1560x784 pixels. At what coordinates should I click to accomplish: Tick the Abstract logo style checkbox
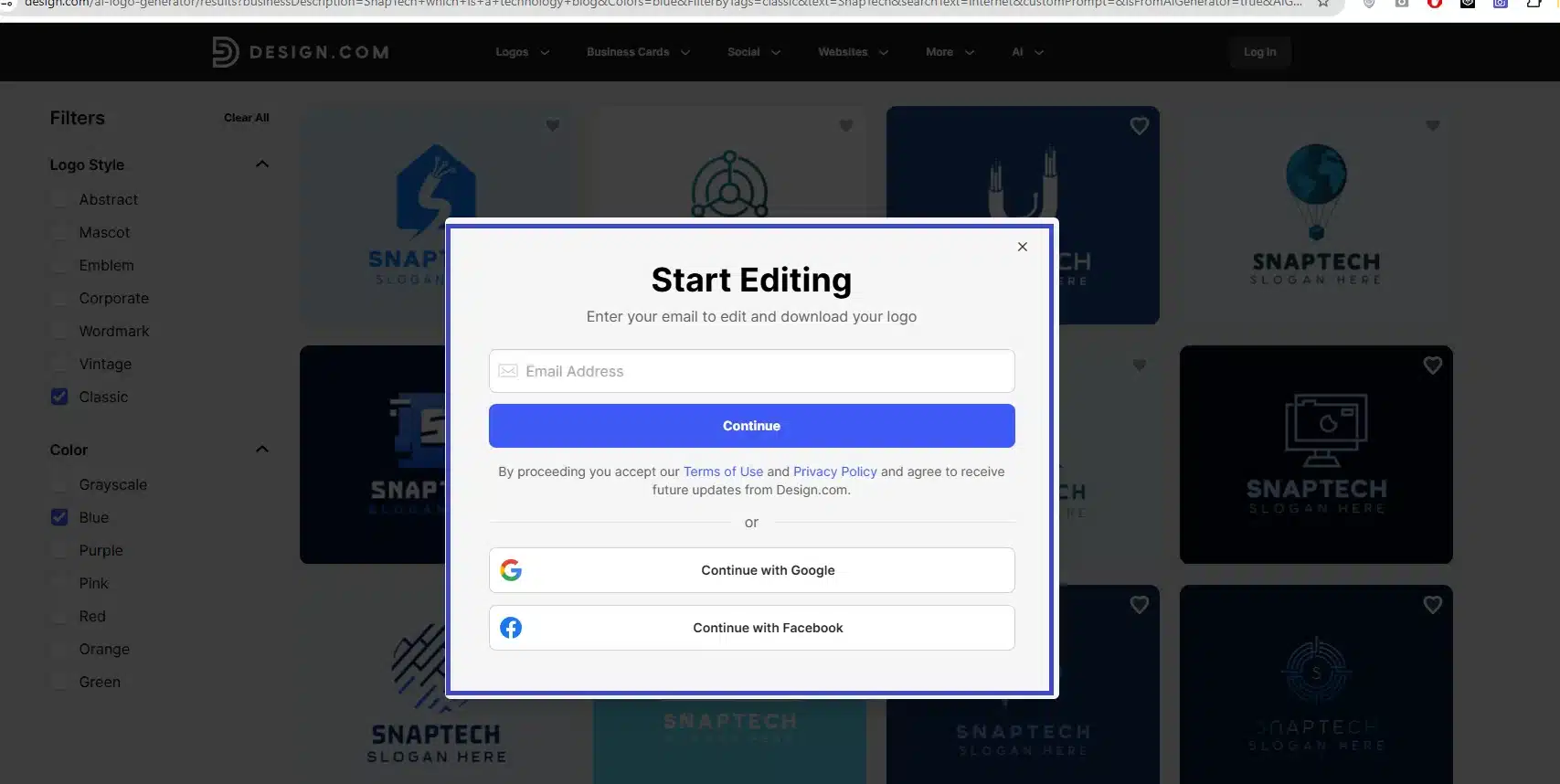pos(59,199)
